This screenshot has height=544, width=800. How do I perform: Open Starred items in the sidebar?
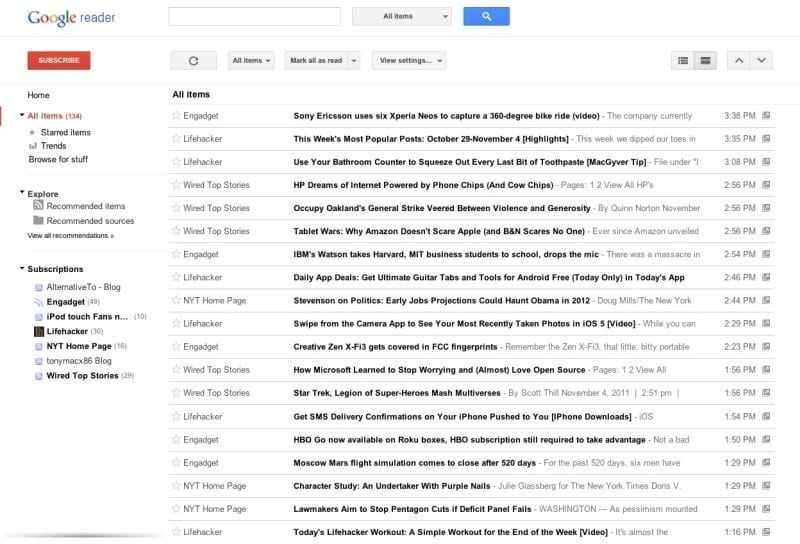coord(65,132)
